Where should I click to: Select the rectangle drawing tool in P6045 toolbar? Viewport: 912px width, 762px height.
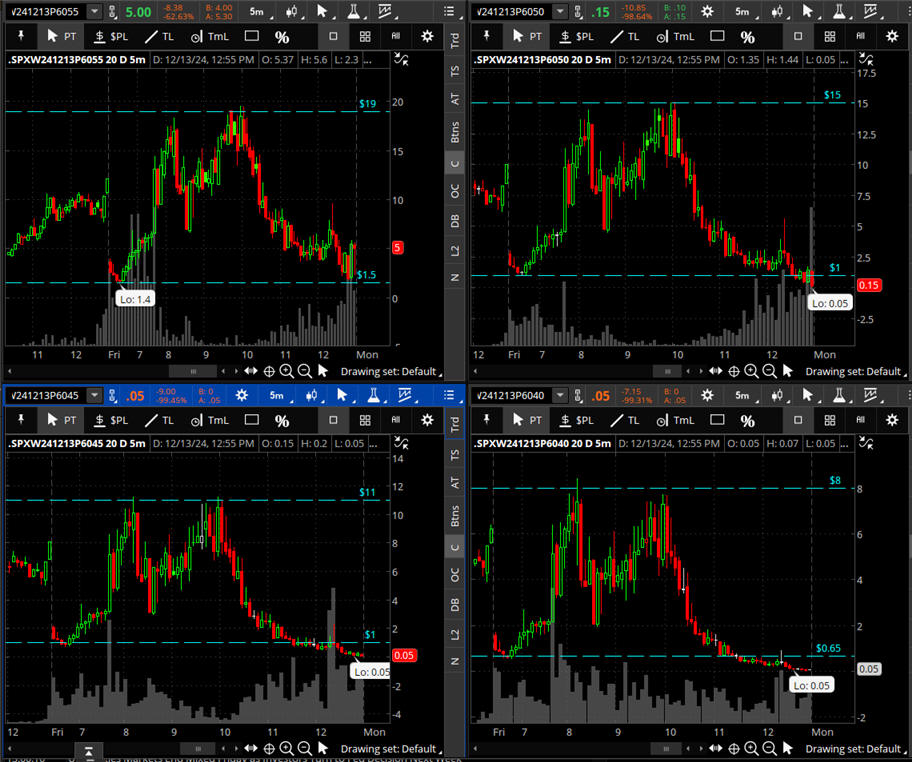pyautogui.click(x=252, y=419)
